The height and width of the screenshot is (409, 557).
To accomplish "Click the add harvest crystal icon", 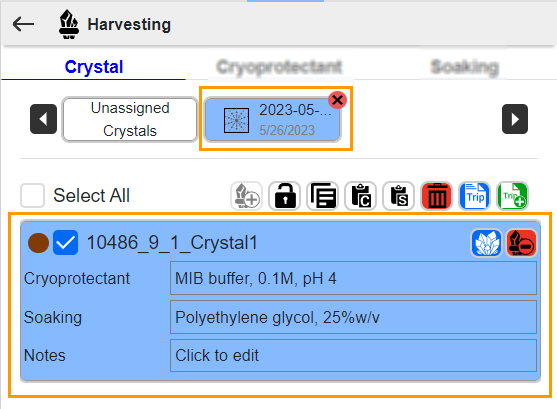I will coord(247,196).
